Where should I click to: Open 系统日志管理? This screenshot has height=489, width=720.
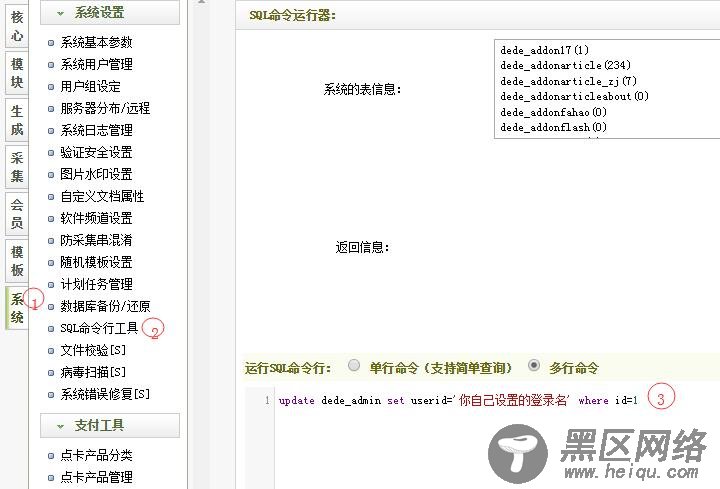pos(96,130)
